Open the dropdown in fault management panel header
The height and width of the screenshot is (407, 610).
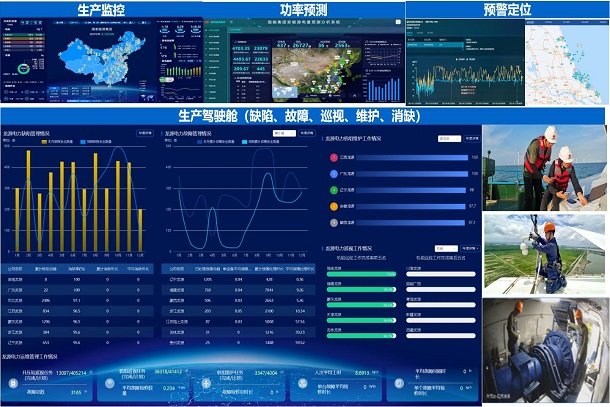(x=284, y=133)
